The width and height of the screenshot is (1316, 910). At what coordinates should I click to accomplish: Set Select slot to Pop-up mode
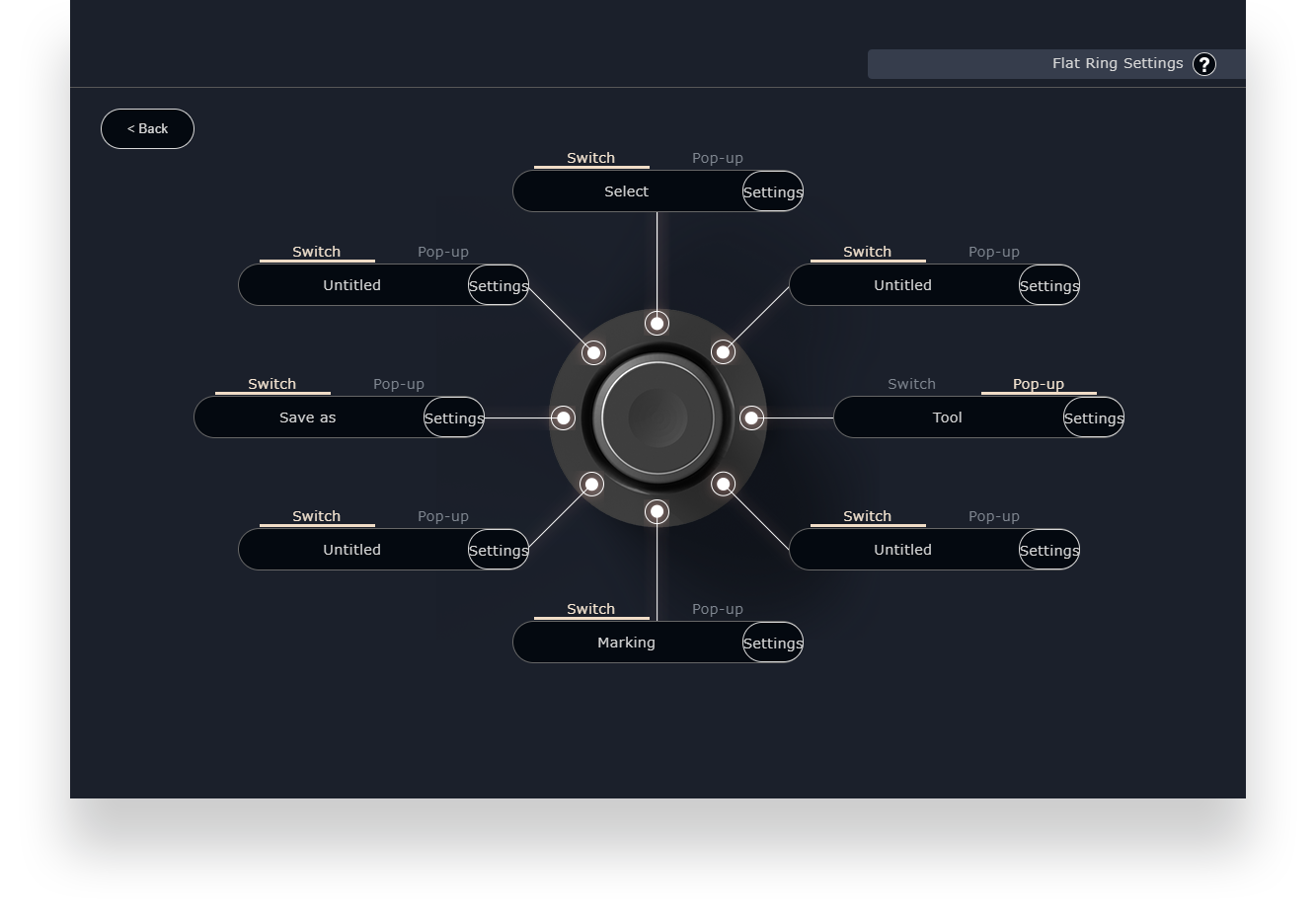pos(718,158)
